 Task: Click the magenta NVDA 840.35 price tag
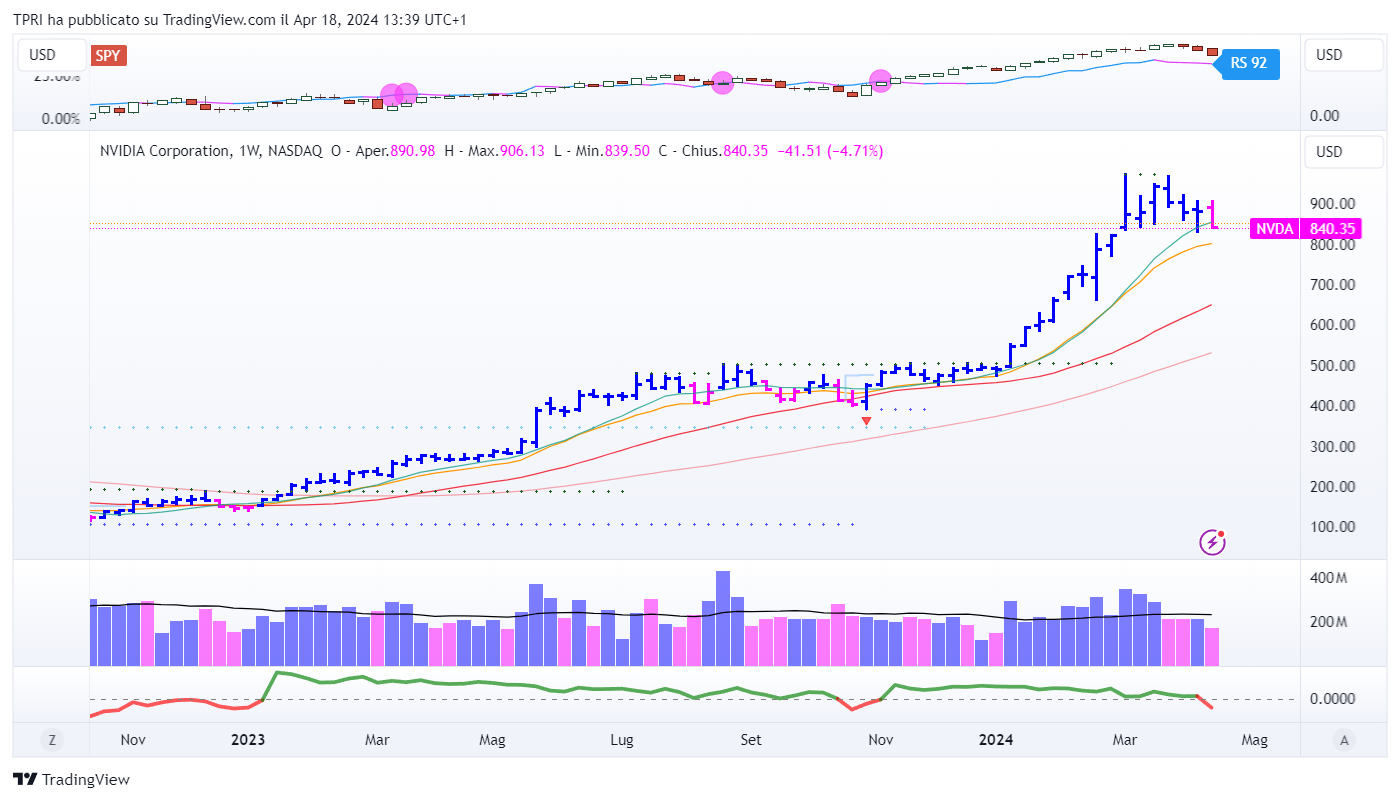1305,229
